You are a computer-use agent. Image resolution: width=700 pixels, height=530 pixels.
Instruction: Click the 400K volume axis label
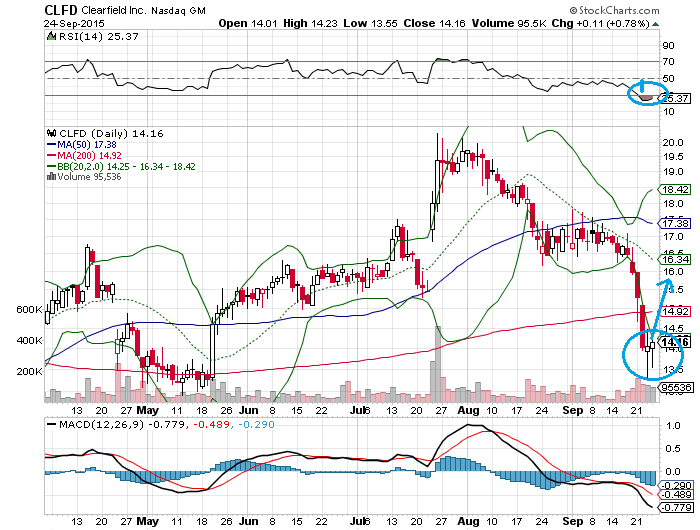click(x=30, y=341)
